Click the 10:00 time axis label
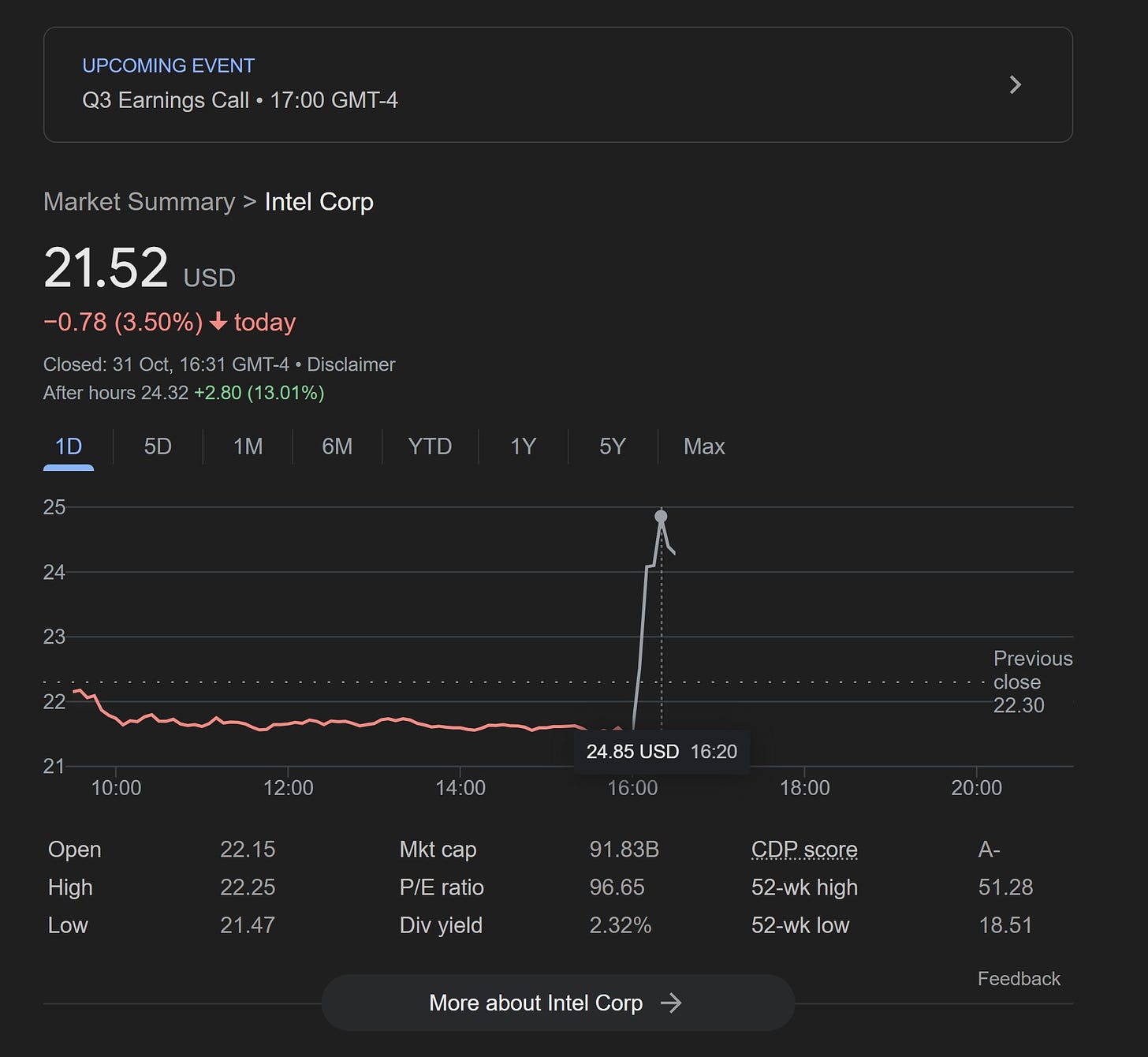Image resolution: width=1148 pixels, height=1057 pixels. tap(116, 788)
